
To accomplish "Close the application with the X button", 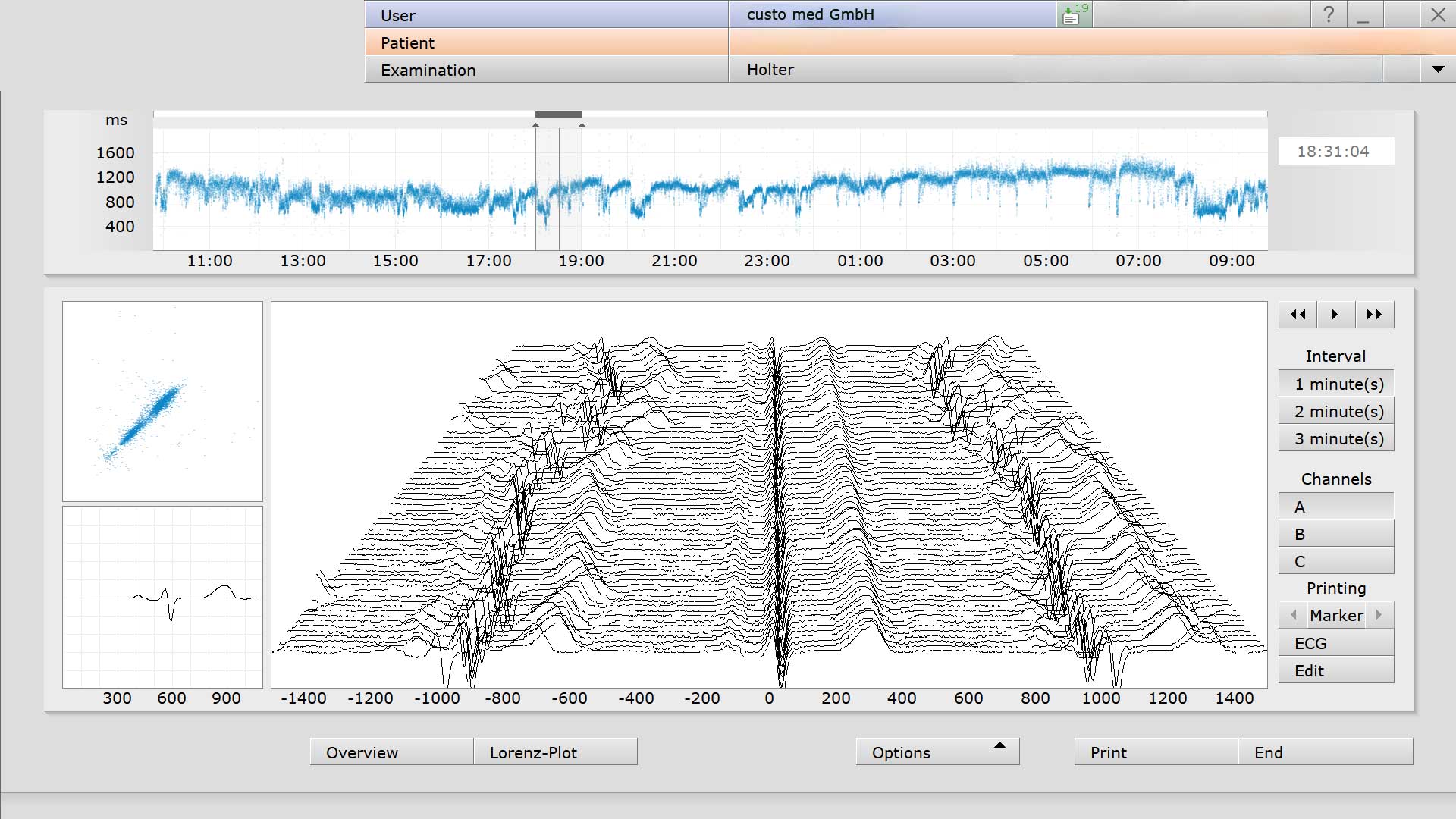I will click(x=1438, y=14).
